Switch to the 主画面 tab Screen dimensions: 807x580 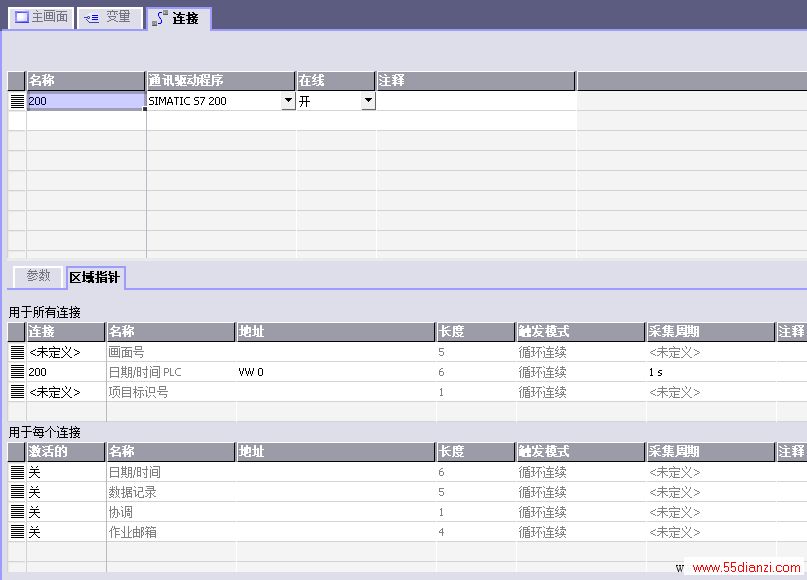click(x=41, y=17)
